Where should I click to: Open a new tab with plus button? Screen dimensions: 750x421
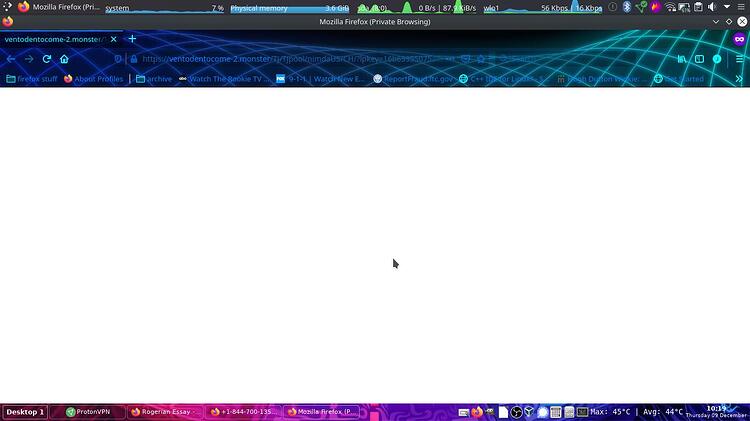point(132,39)
